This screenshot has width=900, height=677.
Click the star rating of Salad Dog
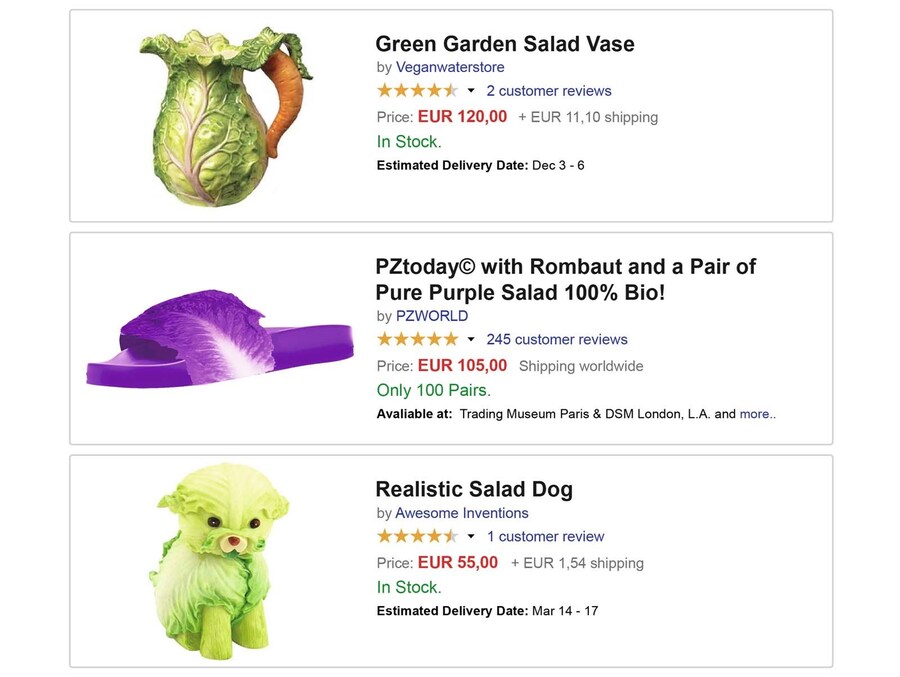pyautogui.click(x=417, y=536)
